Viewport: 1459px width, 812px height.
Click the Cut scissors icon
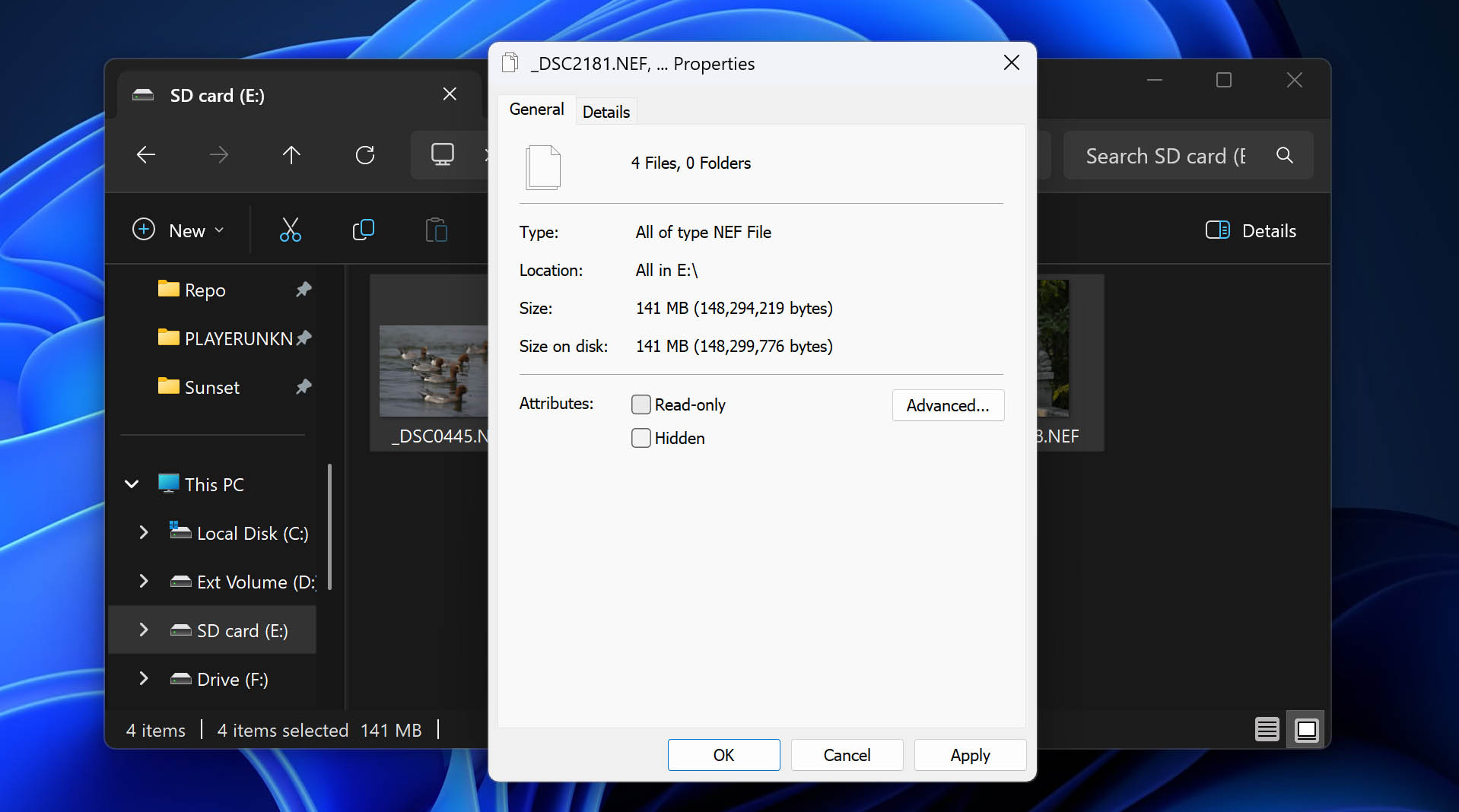click(290, 230)
